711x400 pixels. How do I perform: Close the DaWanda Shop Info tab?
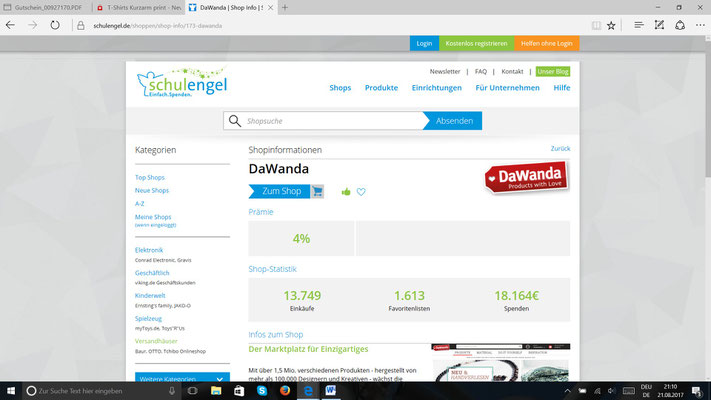click(x=270, y=8)
